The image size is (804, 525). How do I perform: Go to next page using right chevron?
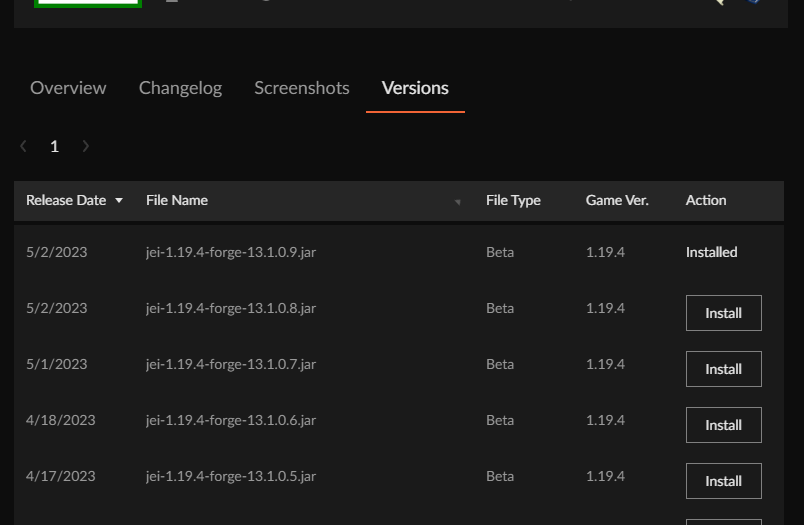tap(86, 146)
